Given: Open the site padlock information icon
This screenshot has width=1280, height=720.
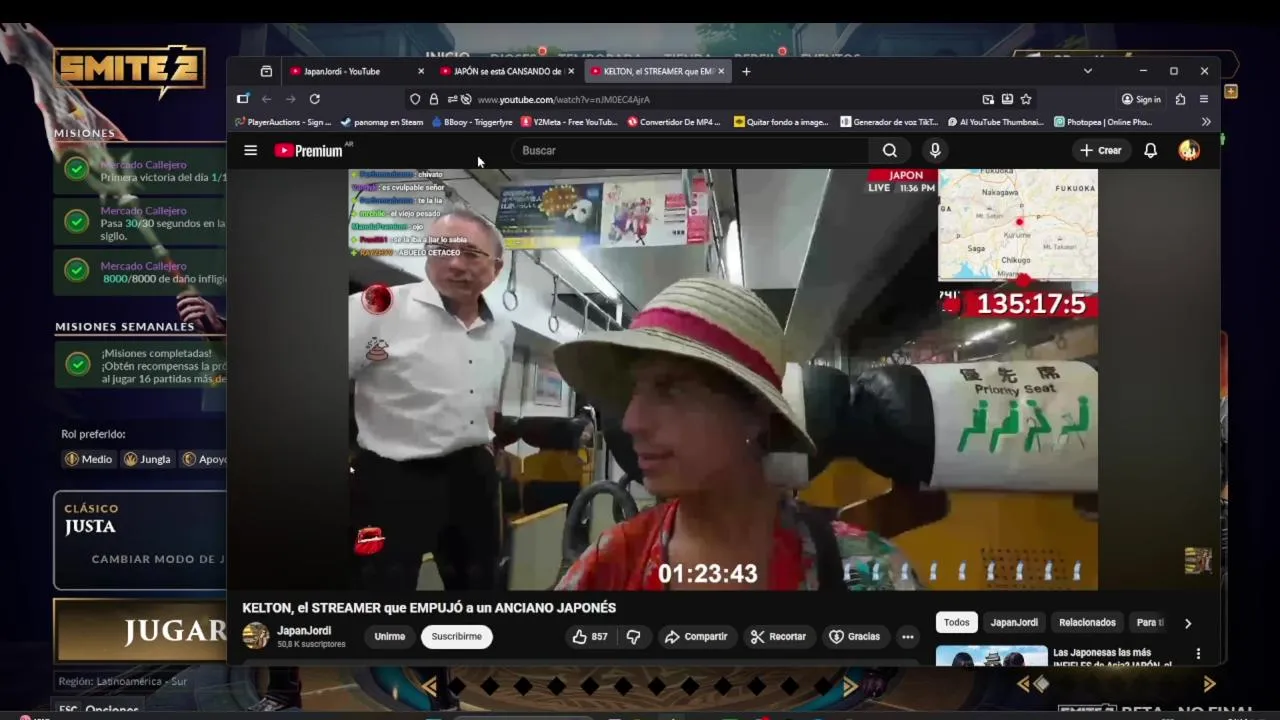Looking at the screenshot, I should (433, 99).
